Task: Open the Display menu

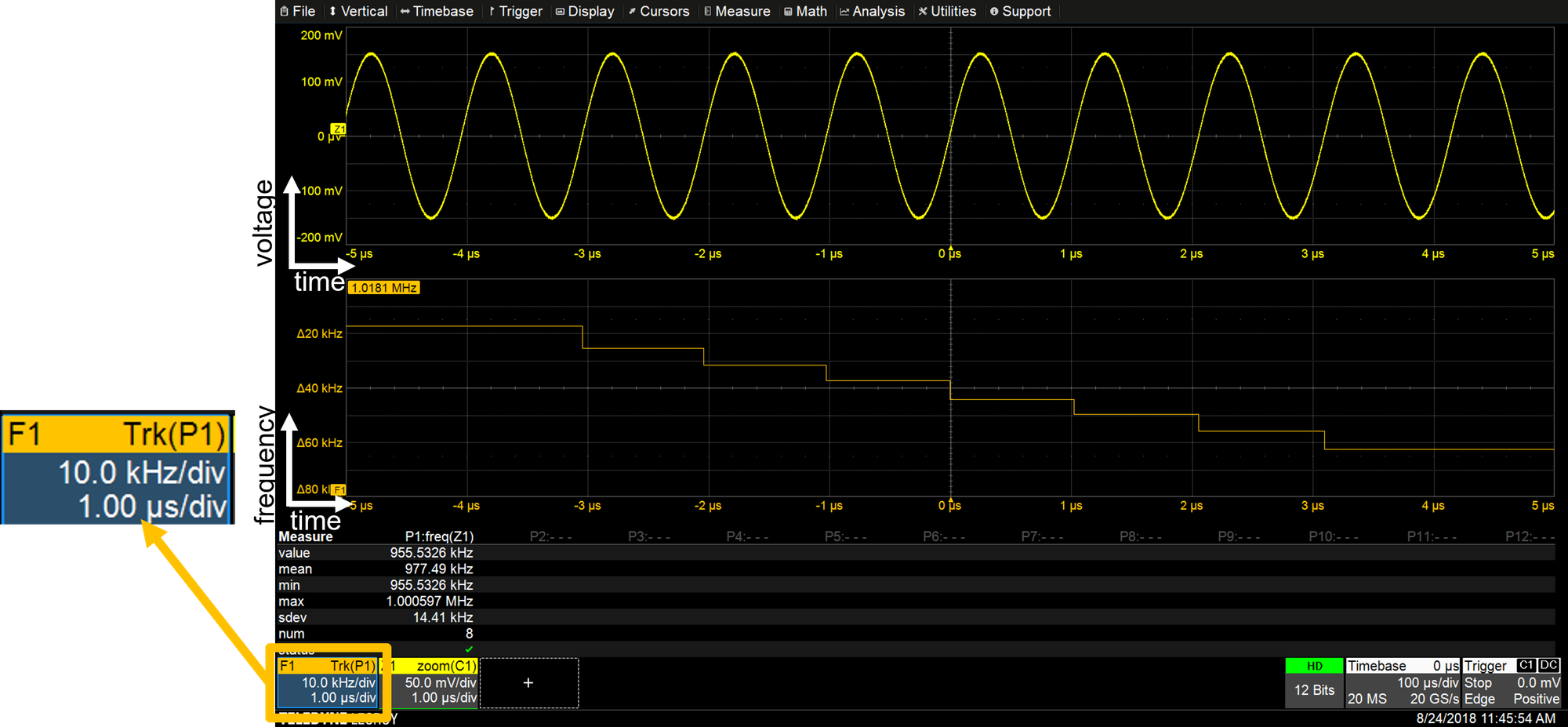Action: click(585, 11)
